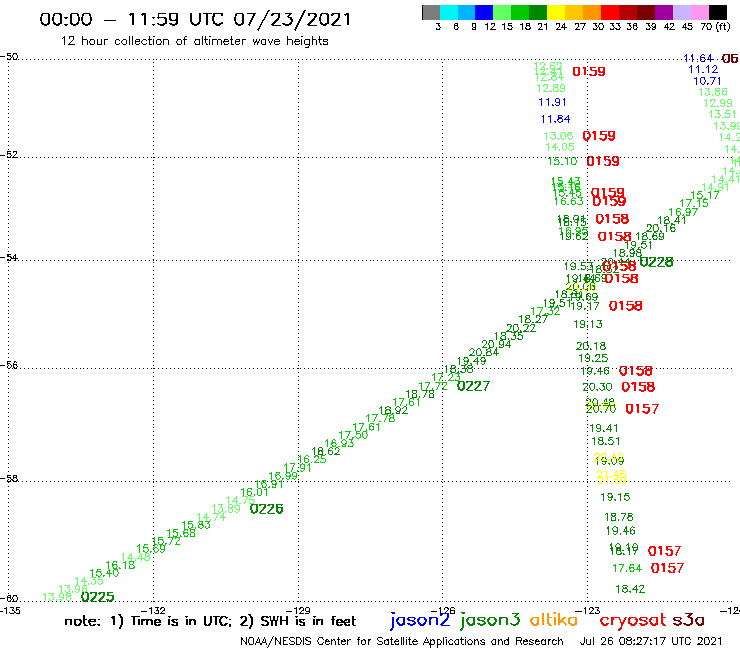This screenshot has height=650, width=740.
Task: Select the "-123" longitude axis label
Action: [x=588, y=611]
